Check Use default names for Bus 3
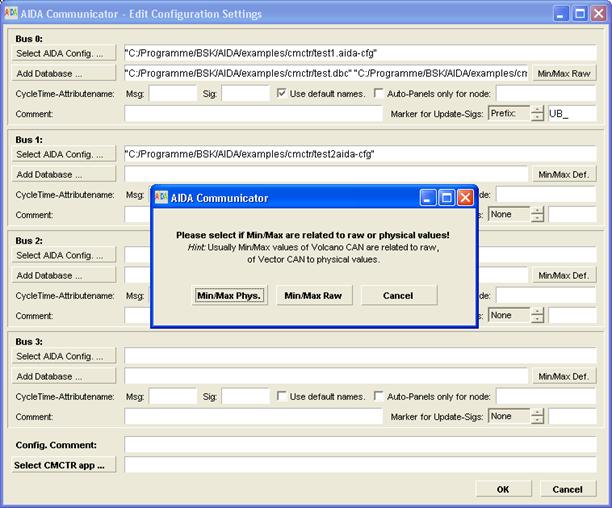This screenshot has height=508, width=612. click(281, 396)
